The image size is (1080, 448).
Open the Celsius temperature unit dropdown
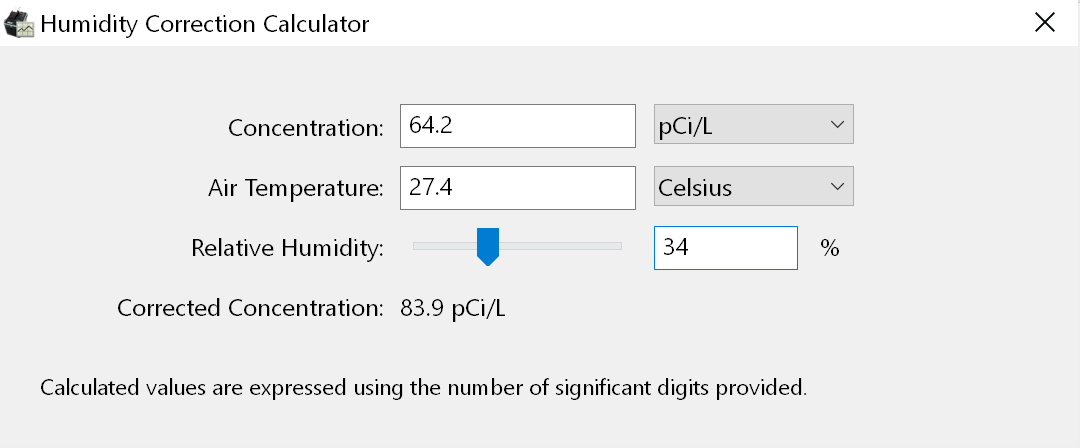pyautogui.click(x=742, y=188)
